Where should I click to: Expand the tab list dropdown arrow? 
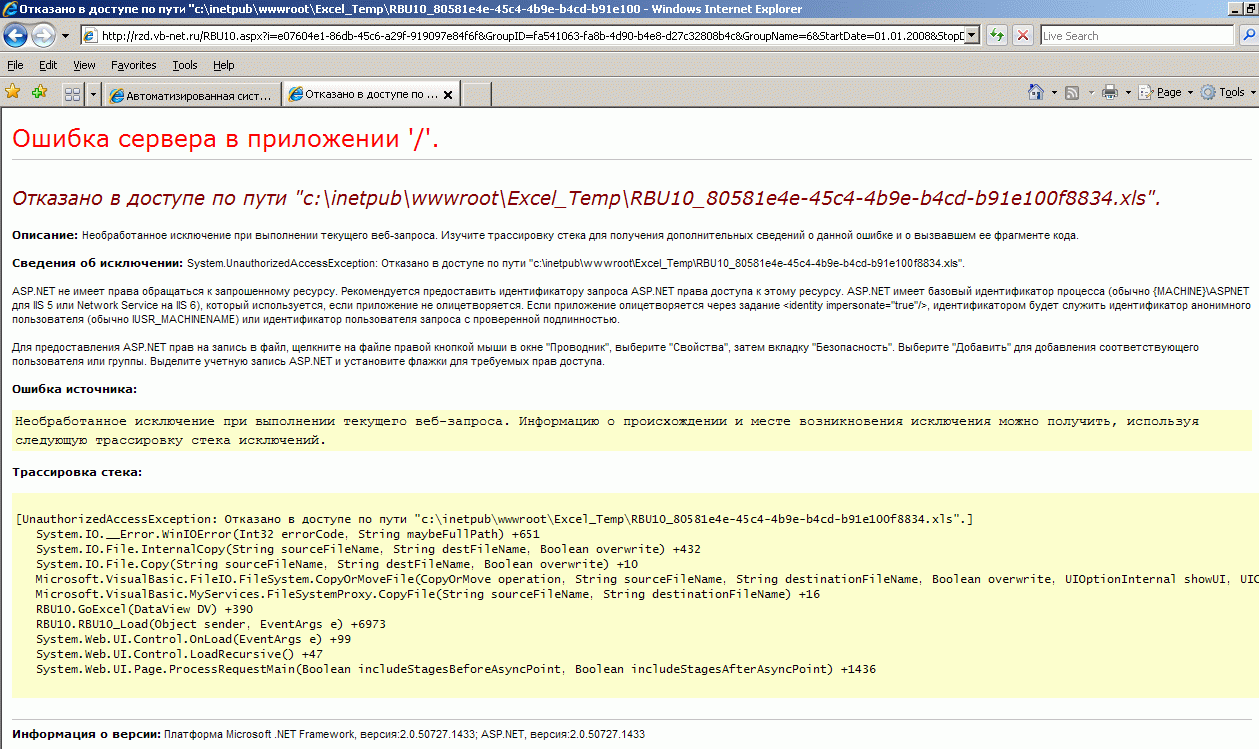tap(93, 94)
